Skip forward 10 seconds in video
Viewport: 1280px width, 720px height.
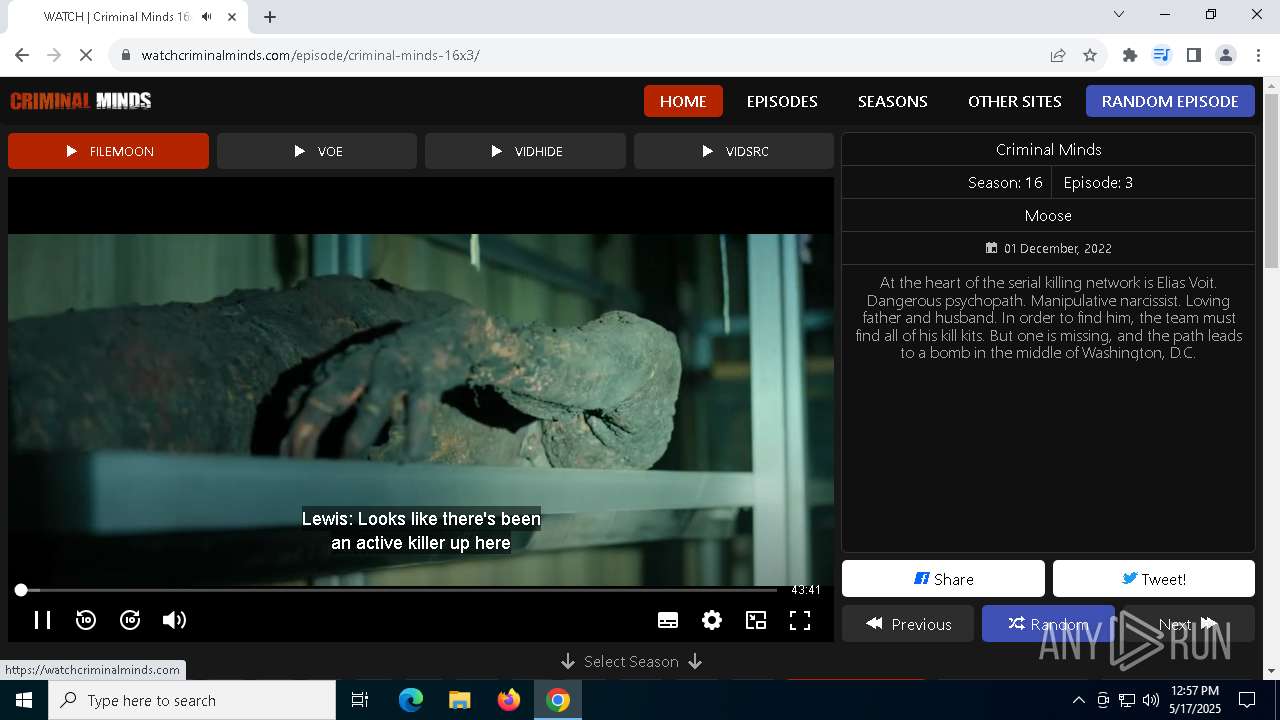pos(130,620)
